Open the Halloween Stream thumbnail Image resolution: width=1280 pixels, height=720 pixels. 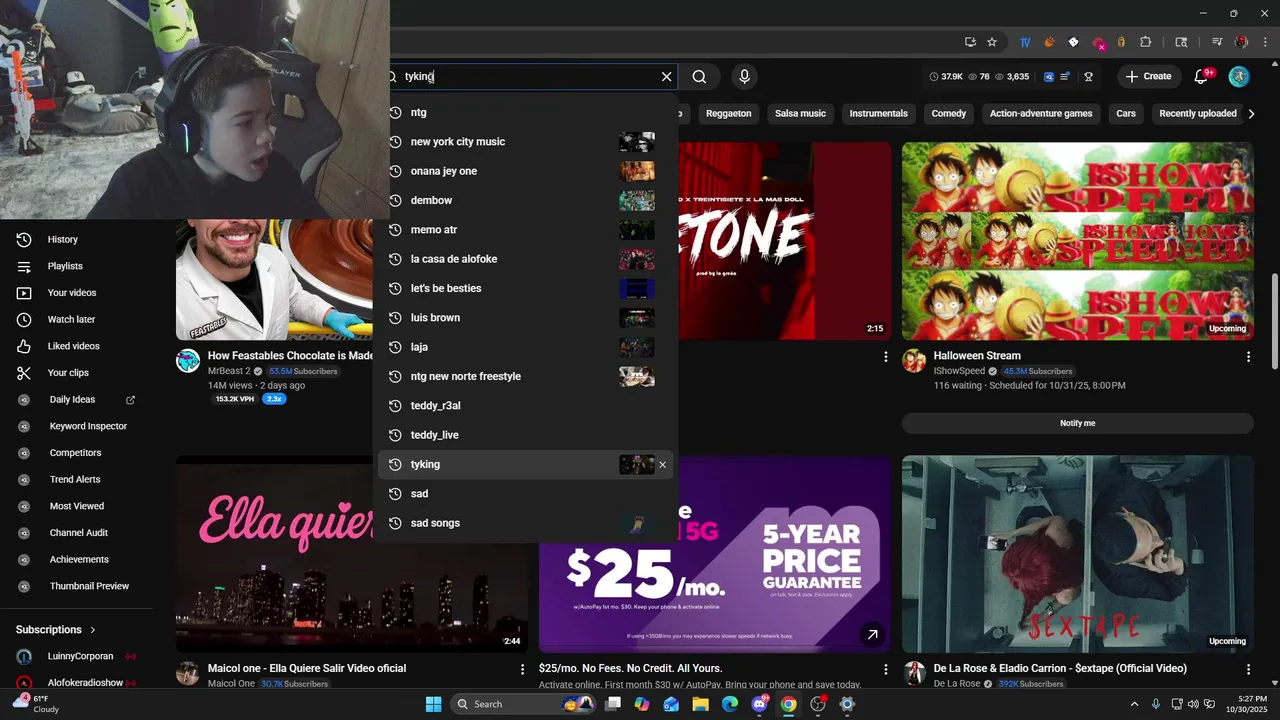[x=1077, y=241]
